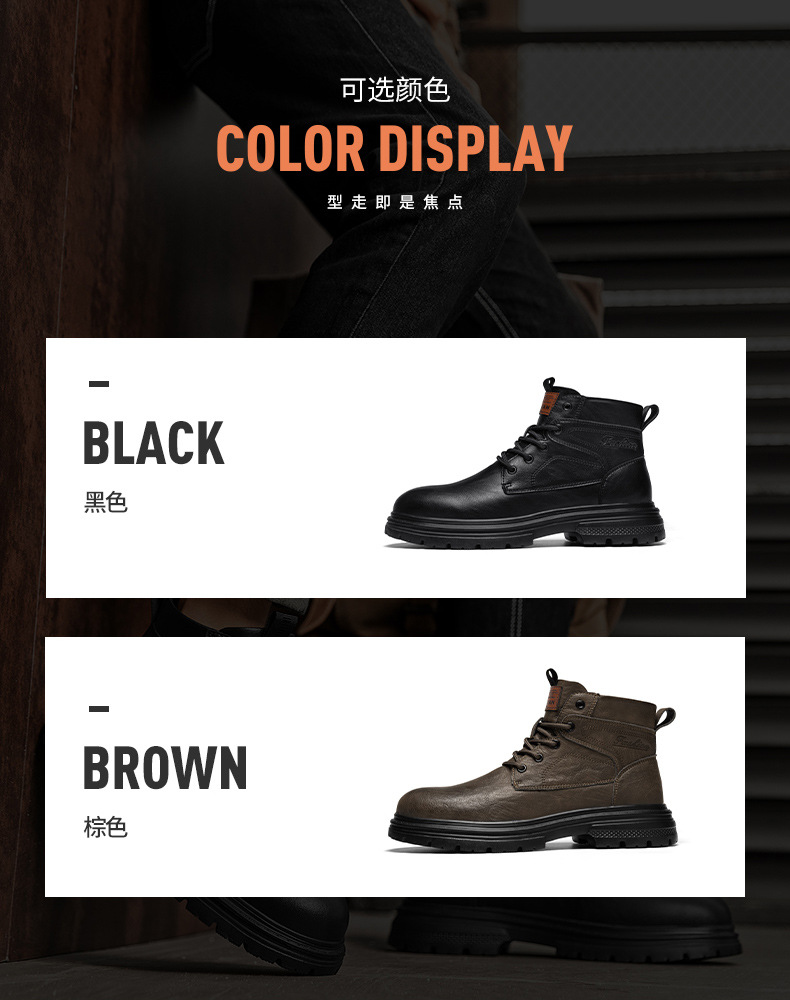The height and width of the screenshot is (1000, 790).
Task: Click the embossed logo on brown boot side
Action: coord(632,742)
